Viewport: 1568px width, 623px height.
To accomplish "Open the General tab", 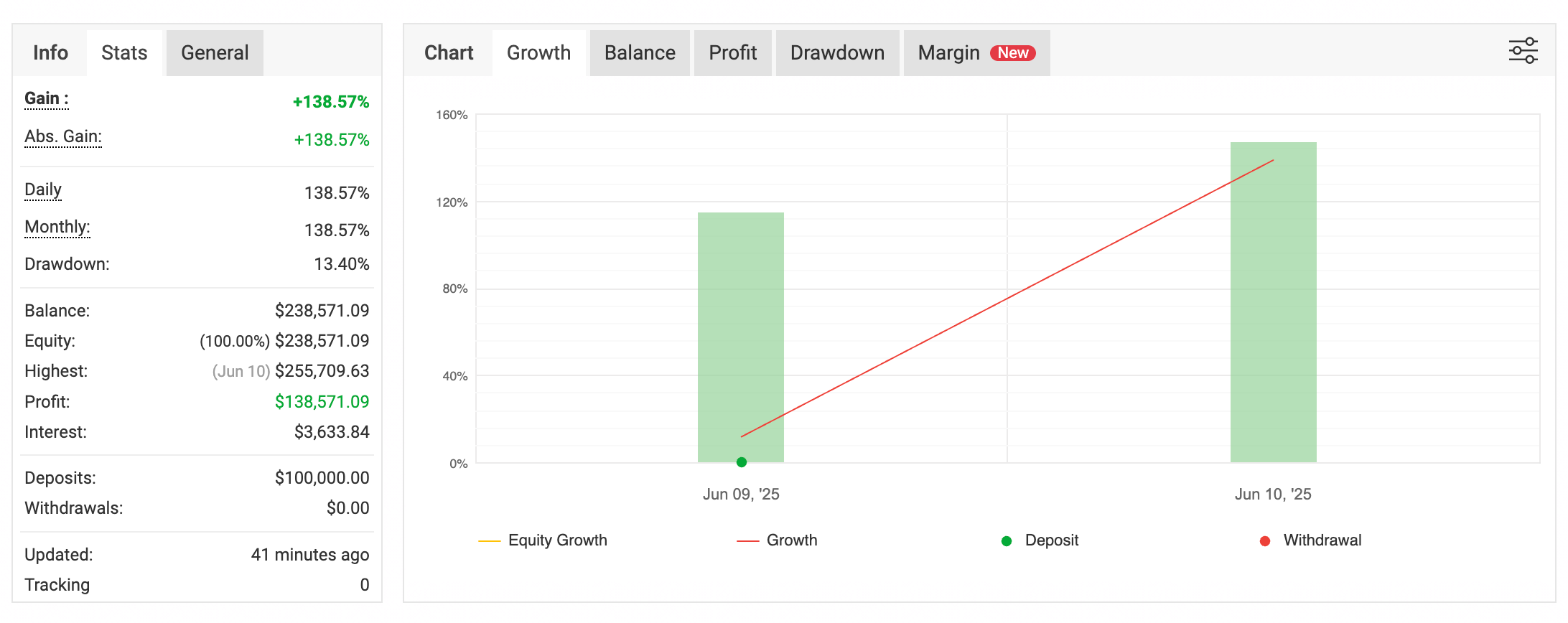I will pyautogui.click(x=215, y=53).
